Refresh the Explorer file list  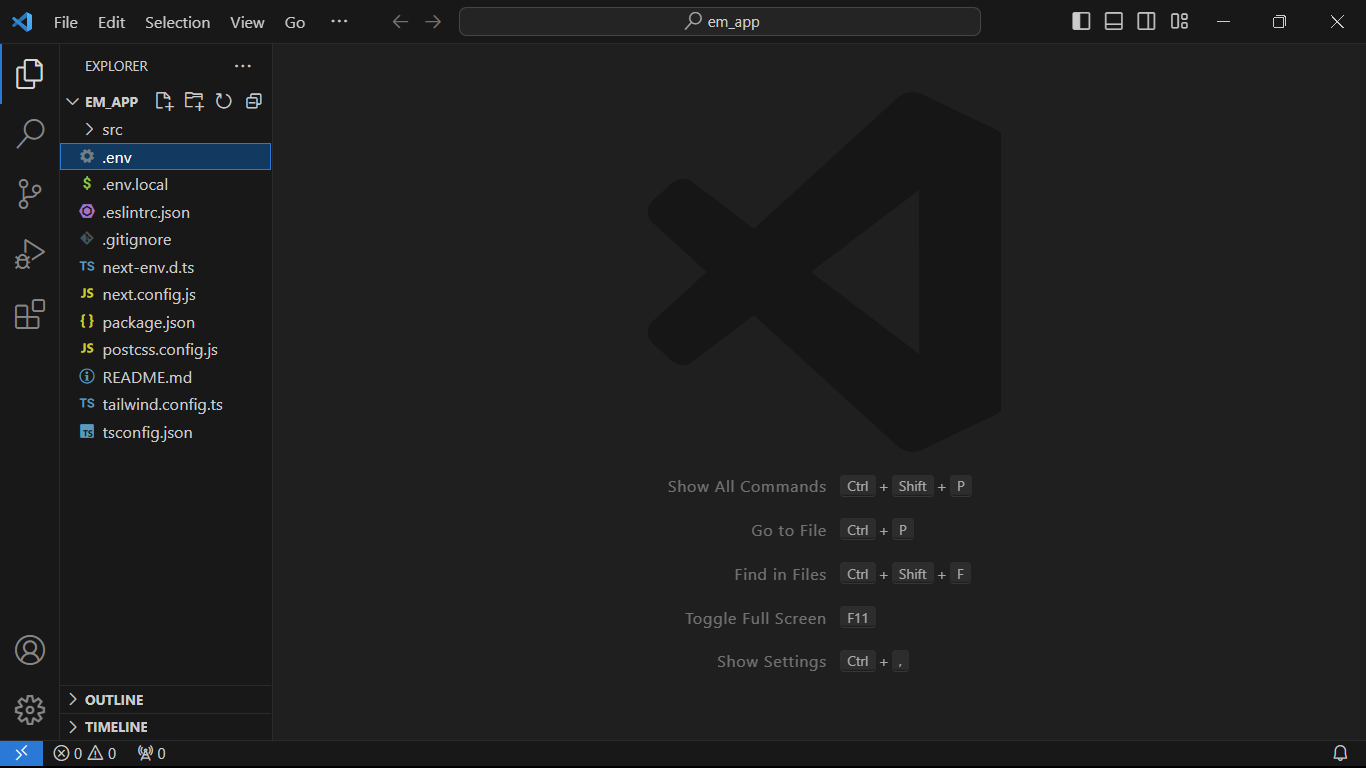tap(224, 101)
